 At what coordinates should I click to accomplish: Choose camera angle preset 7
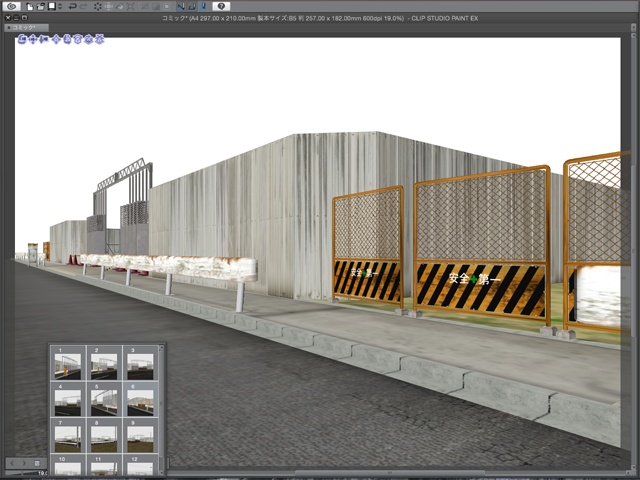68,436
